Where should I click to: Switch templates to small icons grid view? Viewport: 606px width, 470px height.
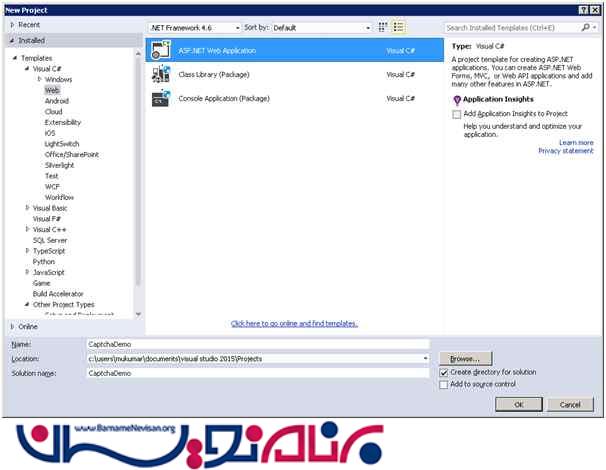point(383,27)
